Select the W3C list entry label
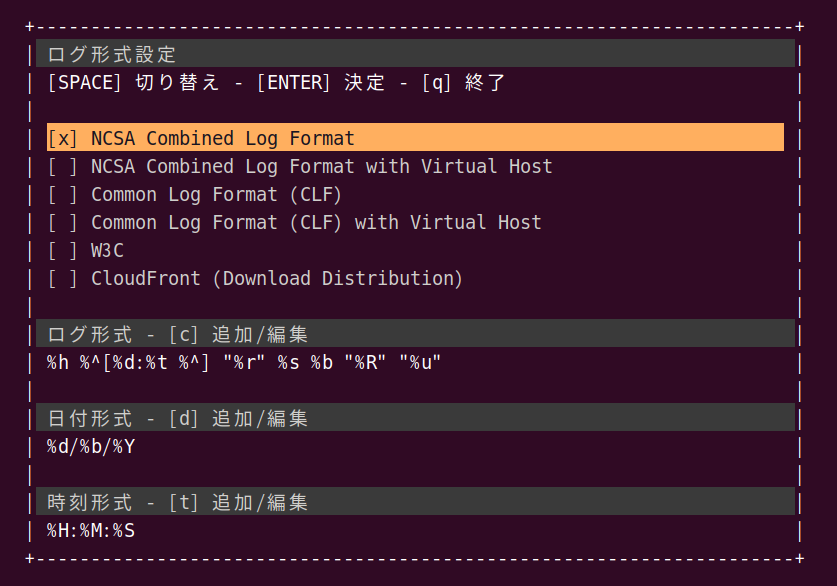Screen dimensions: 837x586 (107, 251)
